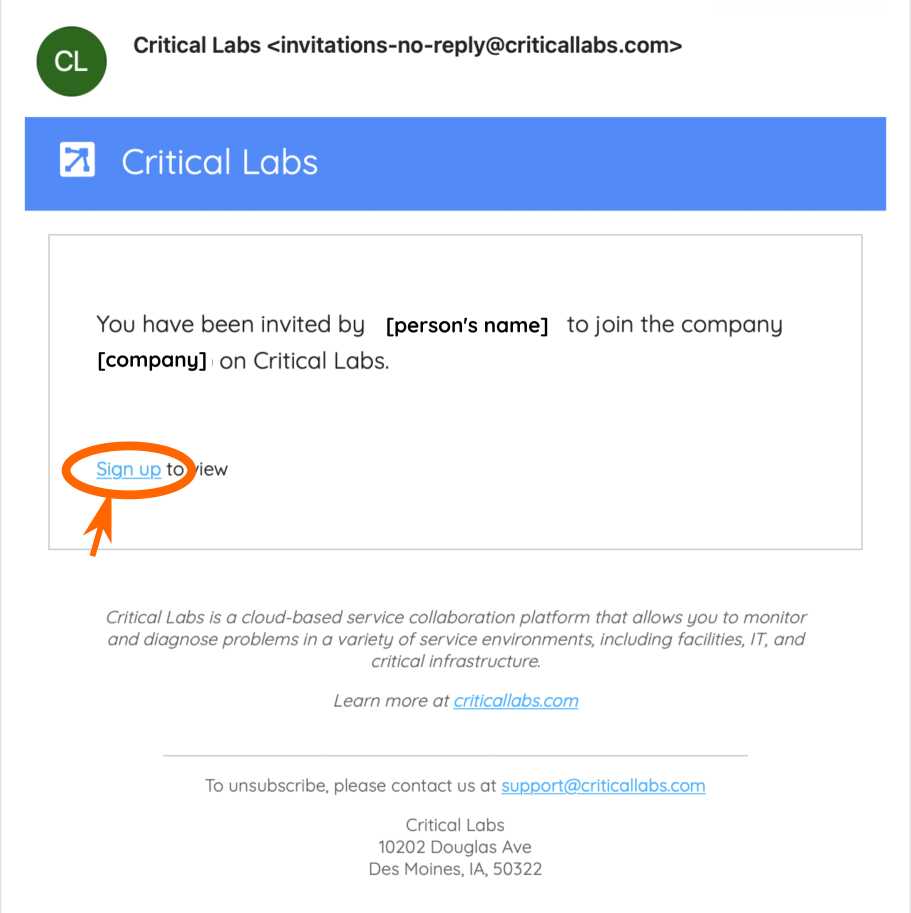911x913 pixels.
Task: Click the 'To unsubscribe, please contact us' text
Action: (350, 785)
